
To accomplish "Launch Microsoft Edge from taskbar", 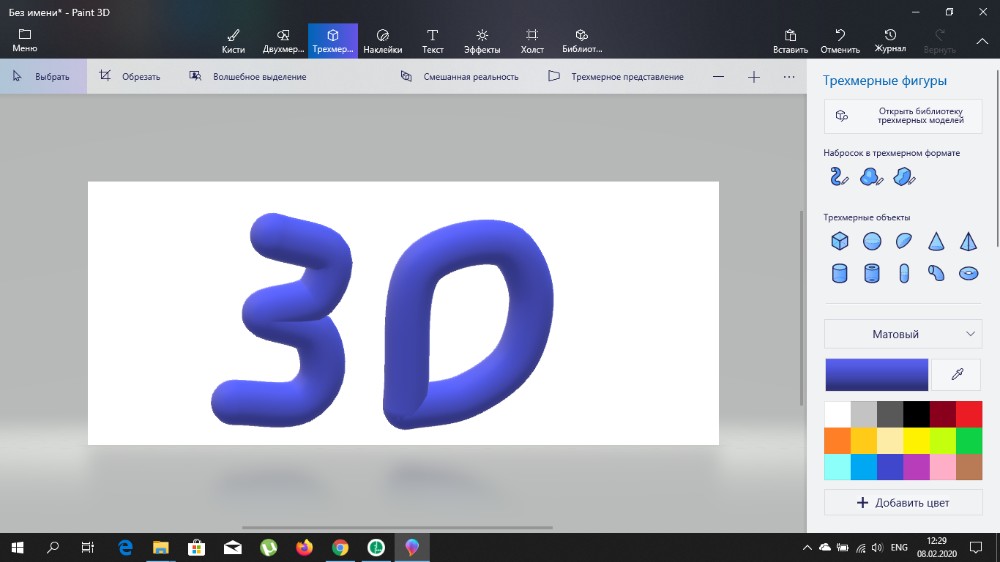I will tap(125, 547).
